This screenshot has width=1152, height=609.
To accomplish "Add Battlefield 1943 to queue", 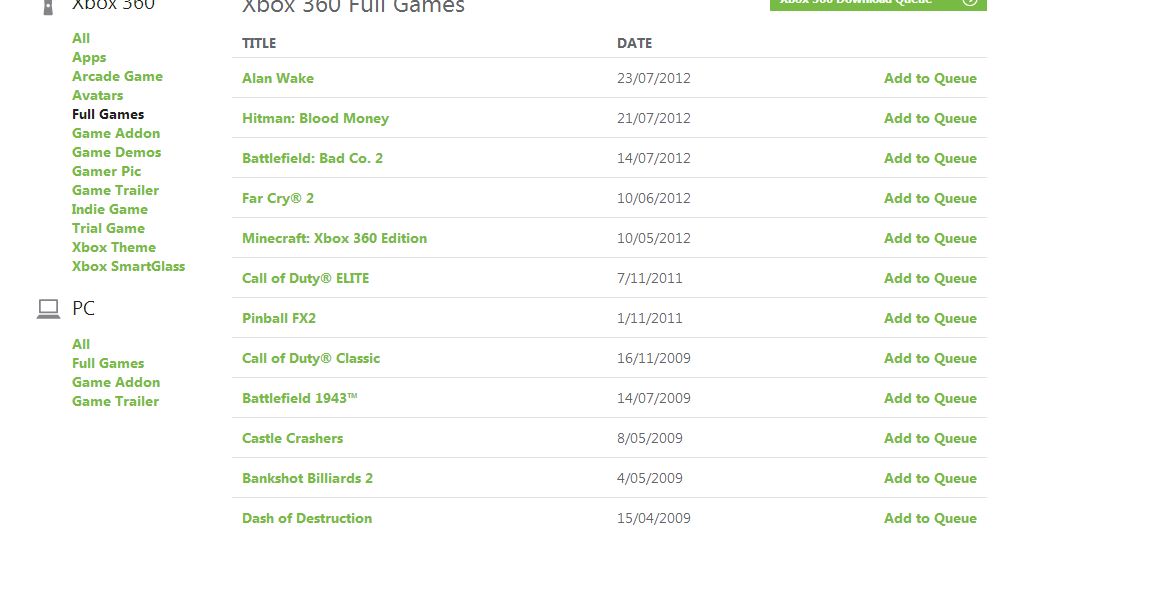I will tap(930, 398).
